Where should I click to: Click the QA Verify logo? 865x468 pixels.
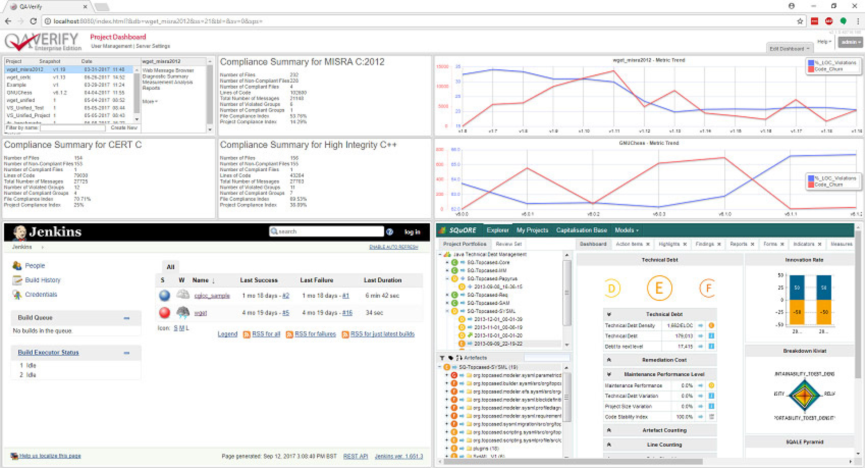click(42, 41)
